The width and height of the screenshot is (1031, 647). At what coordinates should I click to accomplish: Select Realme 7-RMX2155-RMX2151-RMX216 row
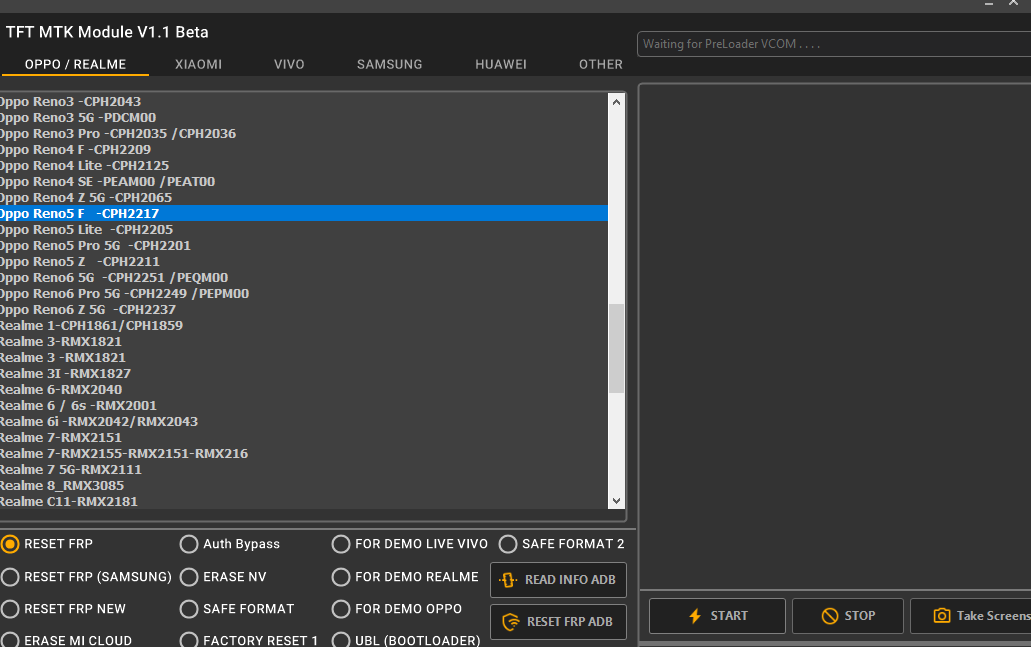pyautogui.click(x=304, y=454)
